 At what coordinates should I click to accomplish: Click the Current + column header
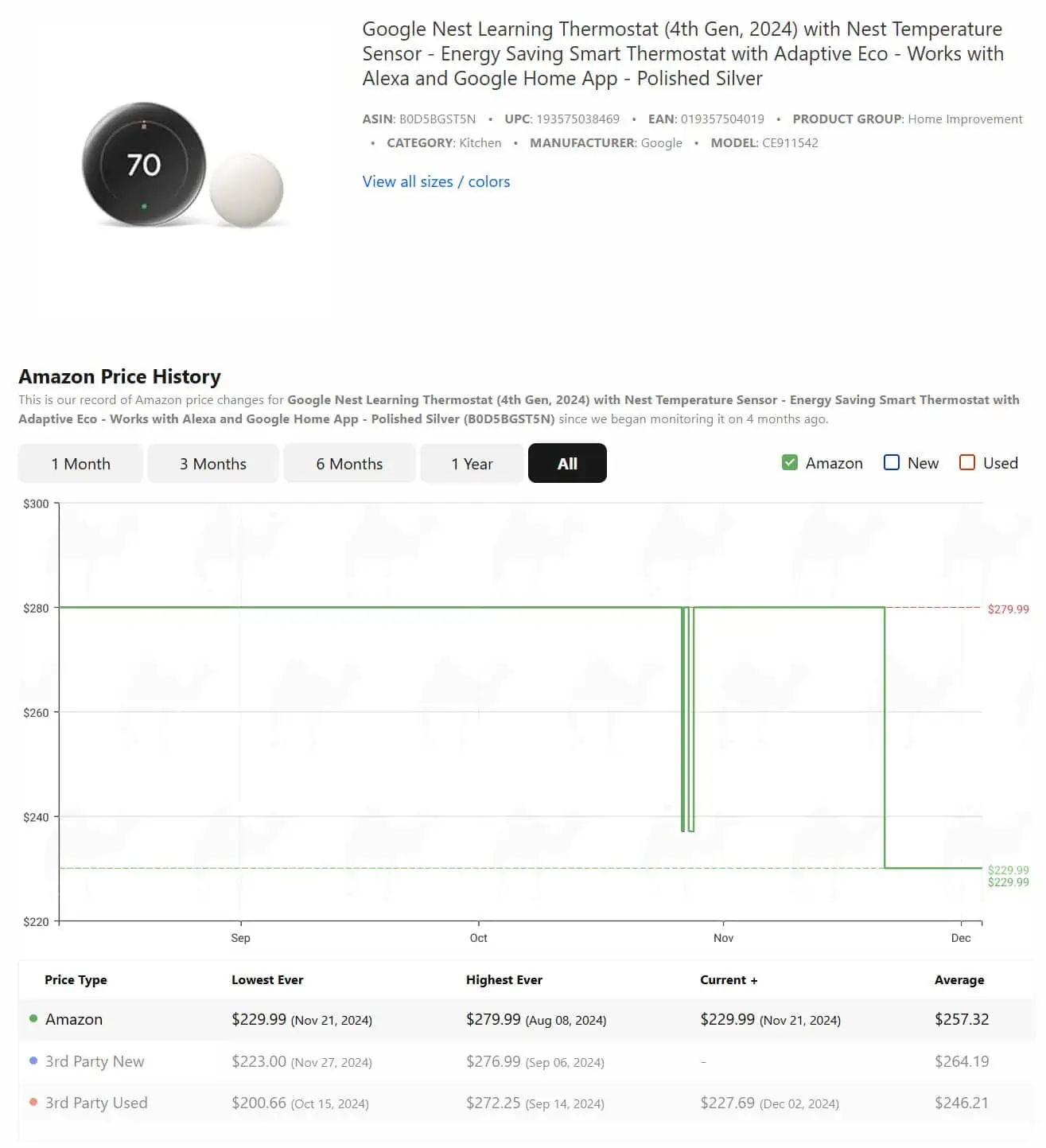(x=728, y=980)
